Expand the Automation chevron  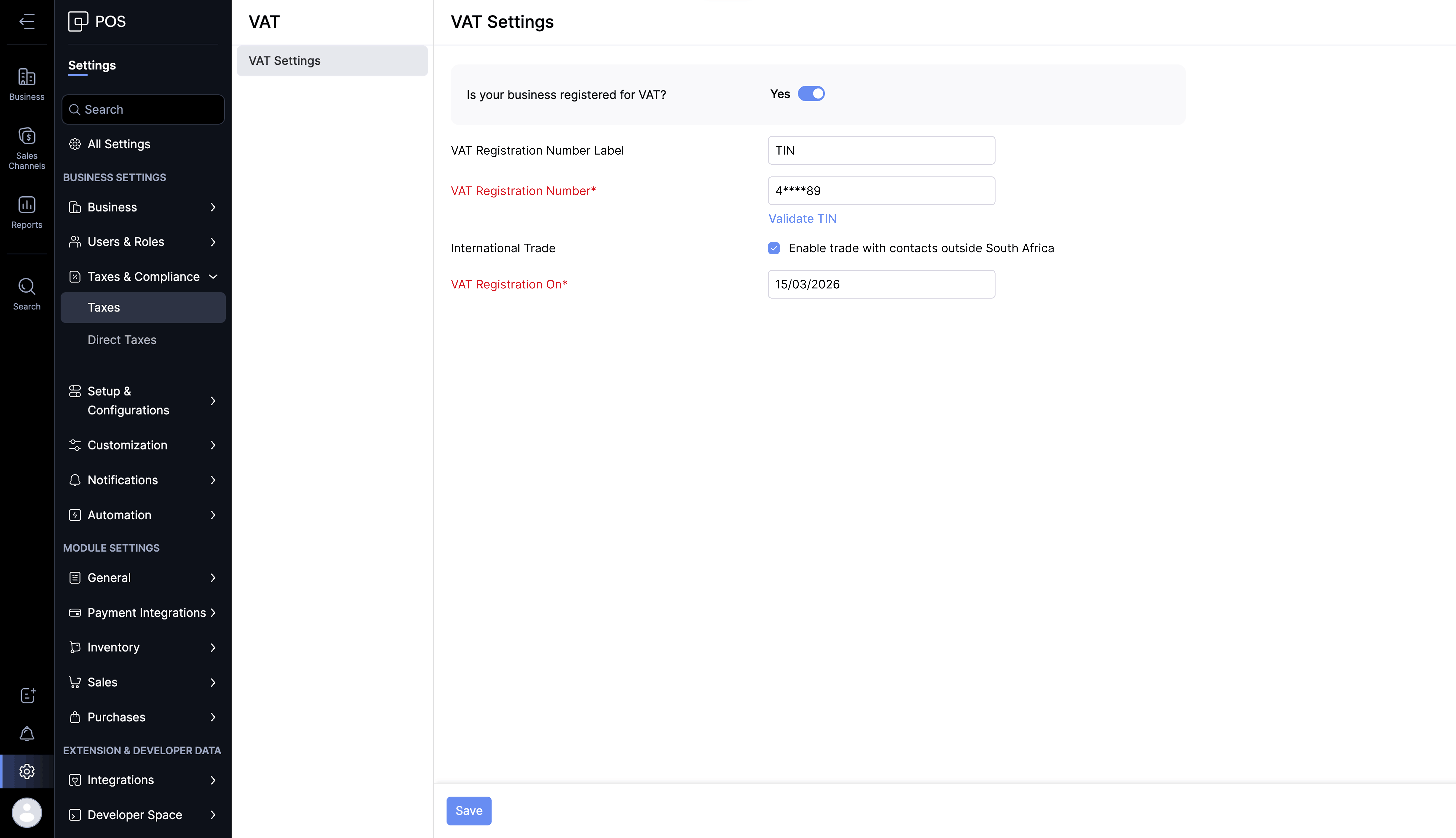(213, 515)
